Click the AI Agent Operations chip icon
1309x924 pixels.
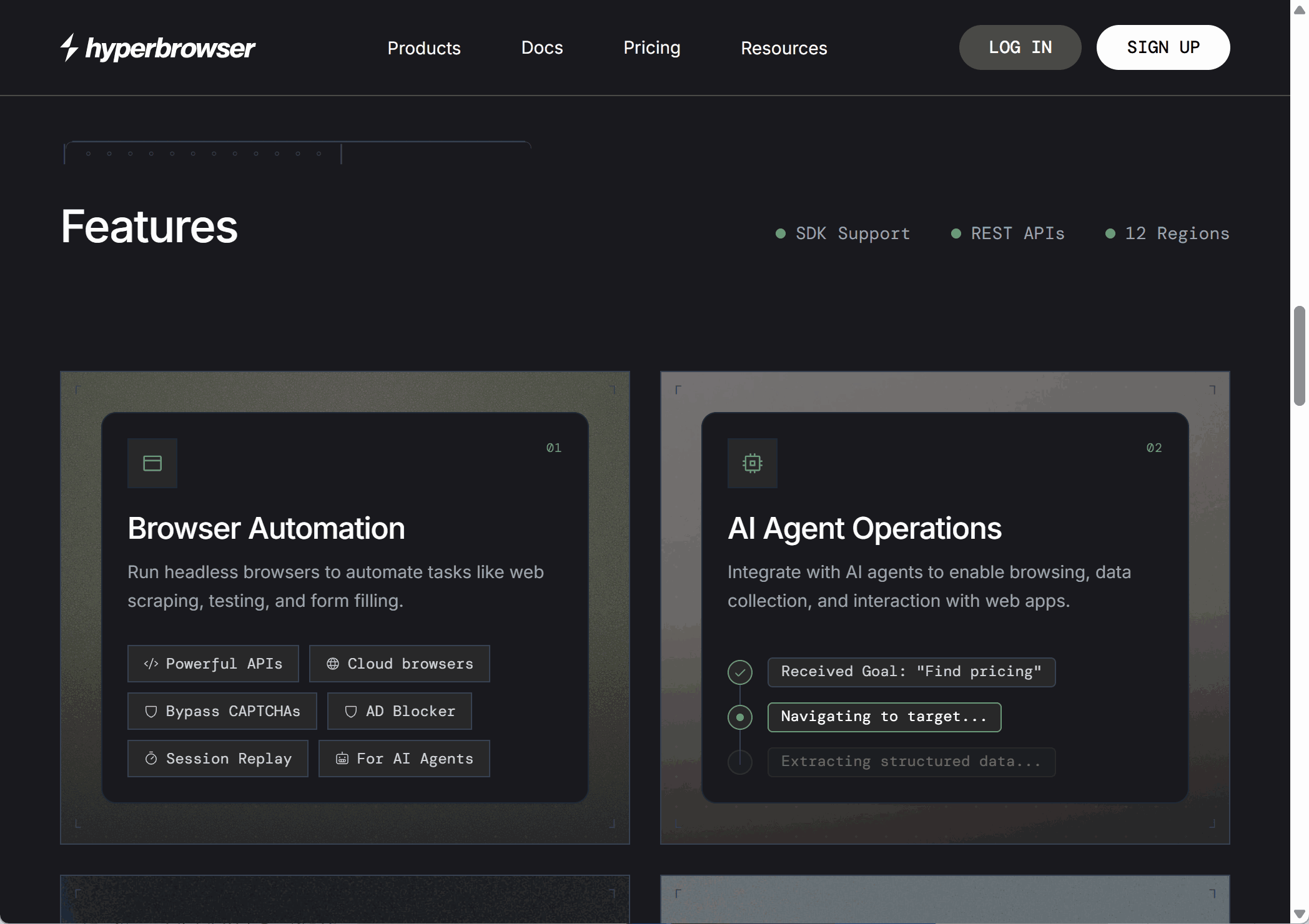(x=752, y=463)
